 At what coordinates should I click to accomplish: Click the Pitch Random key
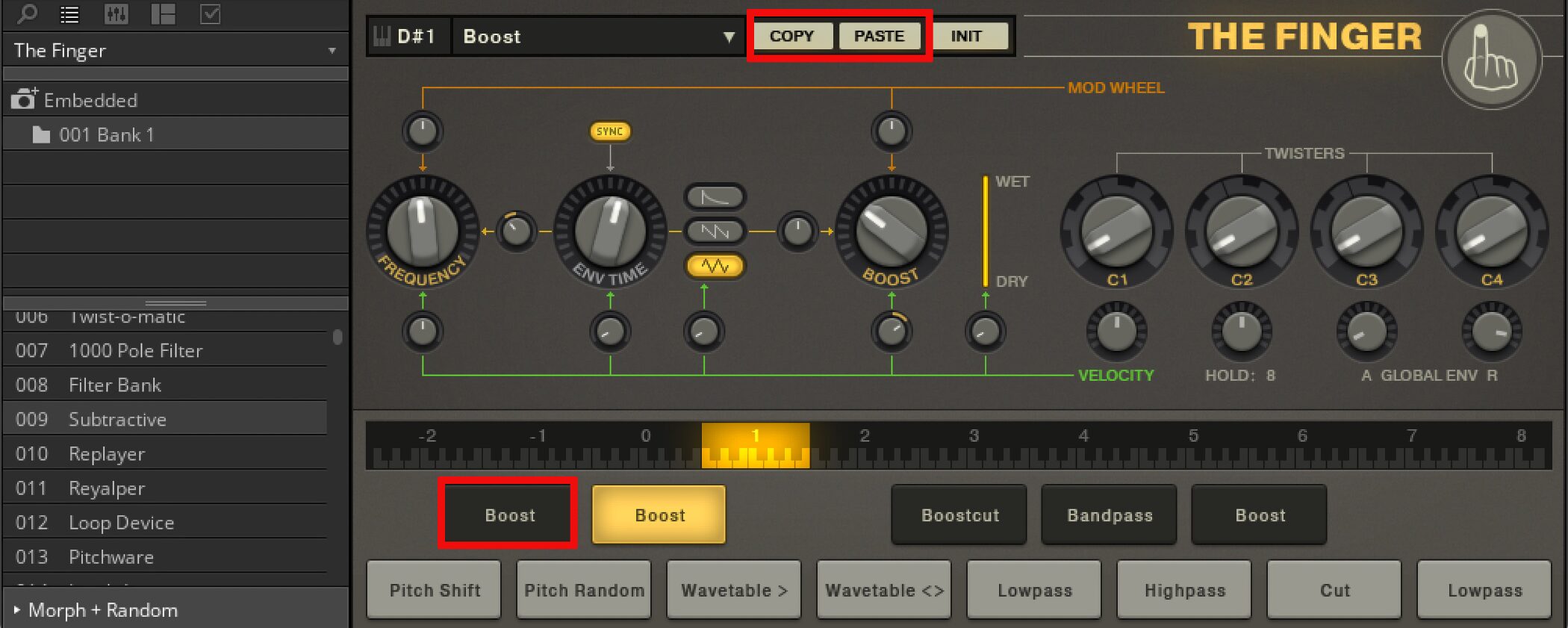coord(584,590)
